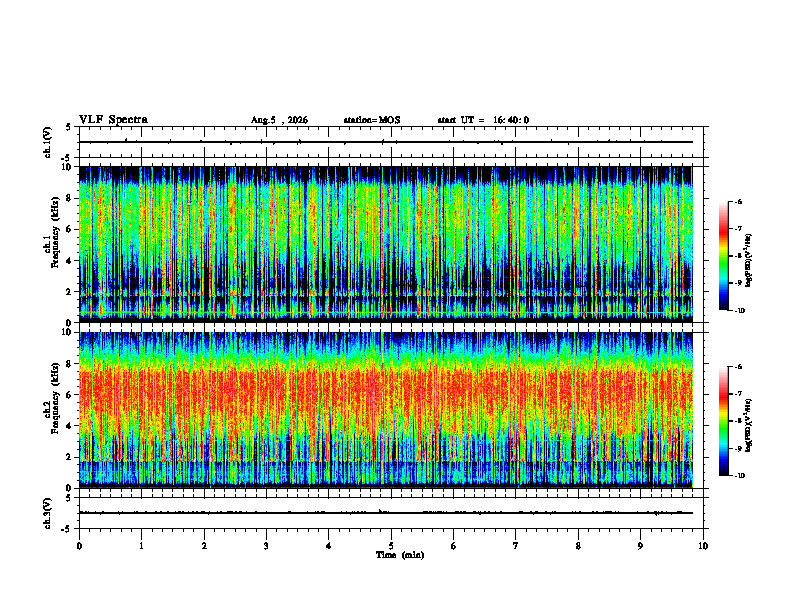Click the time-axis tick label "5"
Screen dimensions: 792x612
click(391, 546)
